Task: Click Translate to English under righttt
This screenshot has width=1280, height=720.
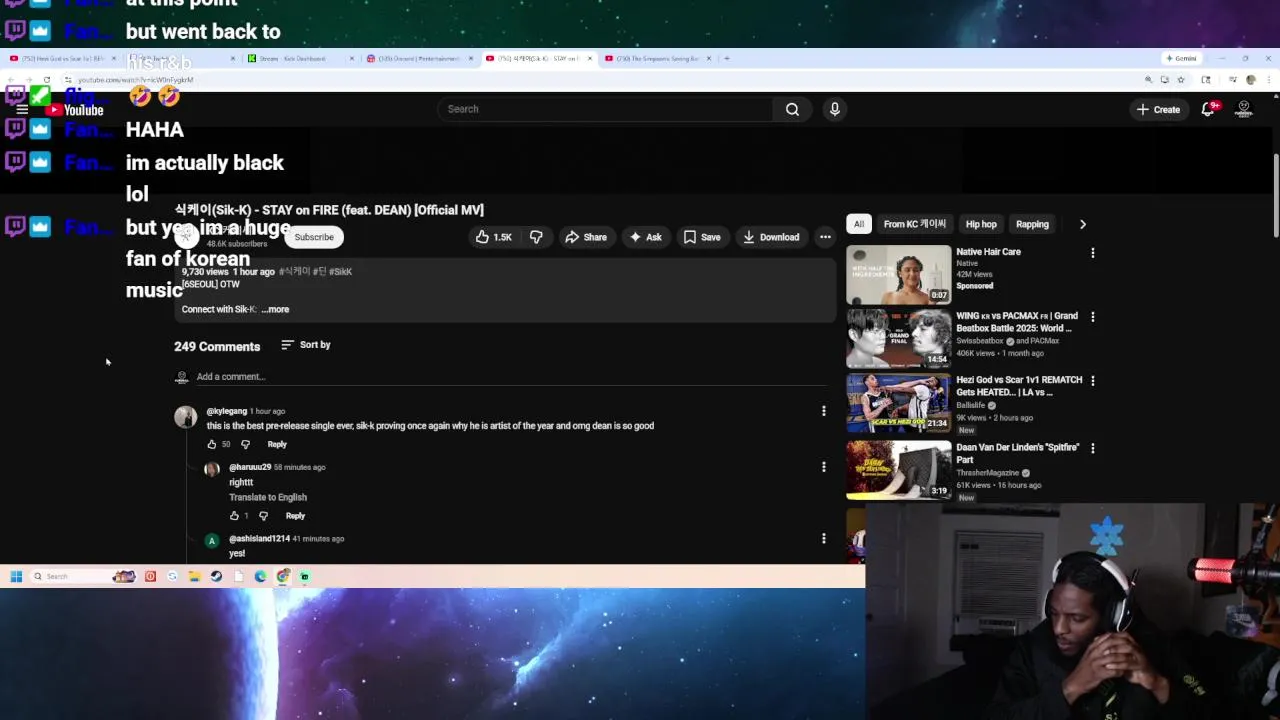Action: (x=268, y=497)
